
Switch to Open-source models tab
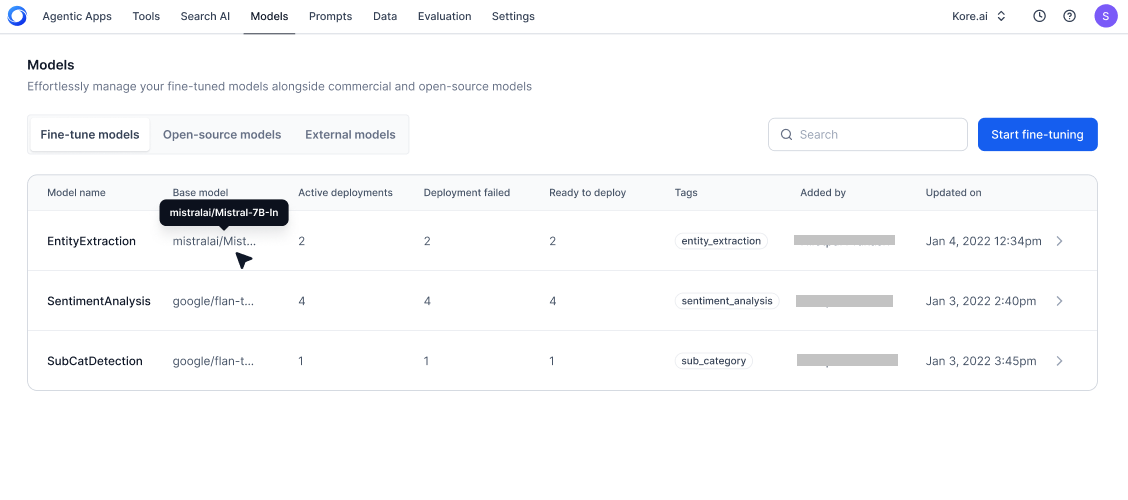[222, 135]
